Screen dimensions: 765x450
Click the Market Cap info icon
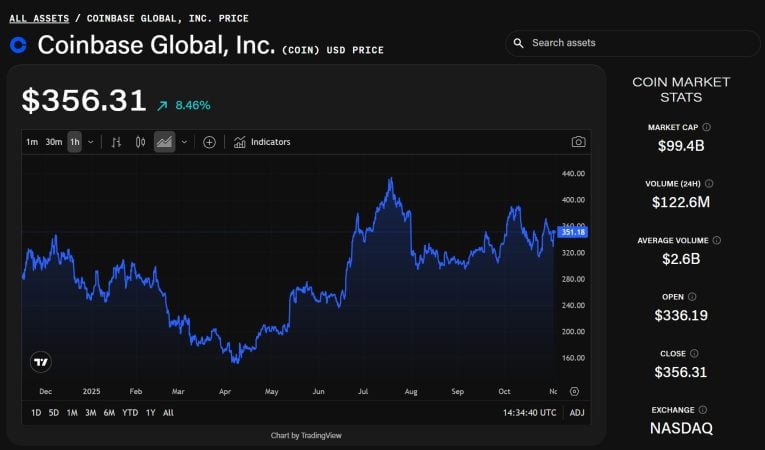click(x=707, y=127)
